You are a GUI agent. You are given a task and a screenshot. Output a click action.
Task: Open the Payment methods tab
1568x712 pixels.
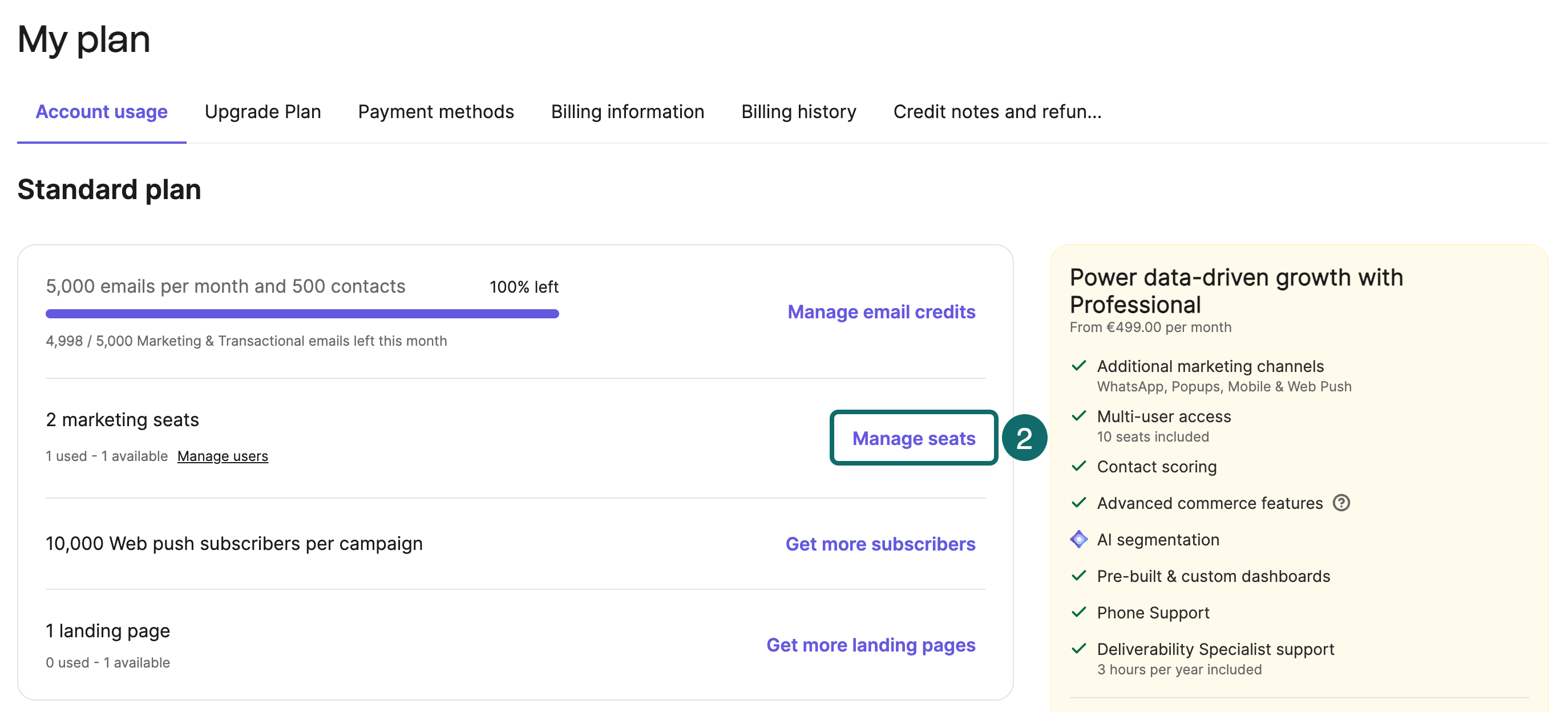click(x=436, y=112)
